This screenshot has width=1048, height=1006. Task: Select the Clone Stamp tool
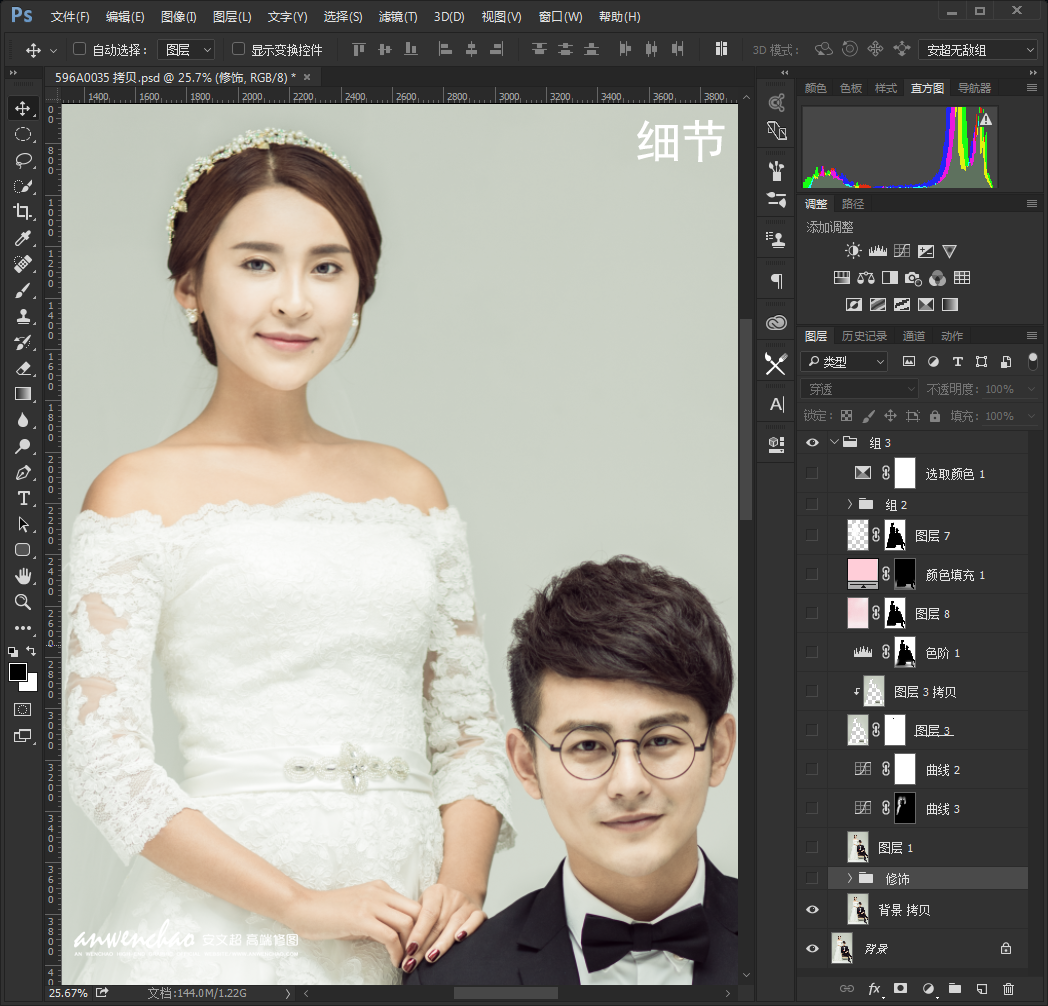pyautogui.click(x=23, y=316)
